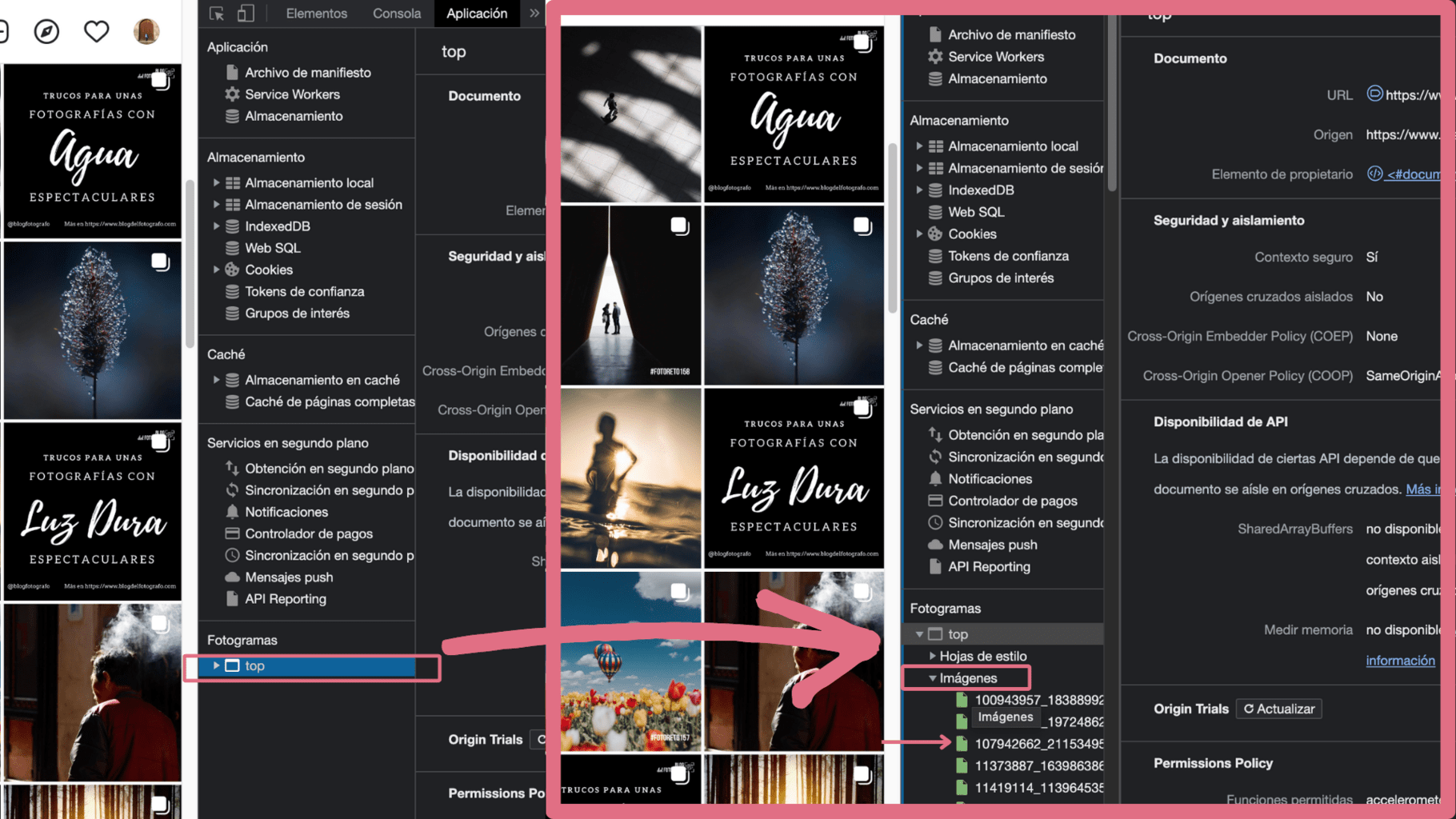Screen dimensions: 1456x819
Task: Expand Hojas de estilo in enlarged panel
Action: pos(932,656)
